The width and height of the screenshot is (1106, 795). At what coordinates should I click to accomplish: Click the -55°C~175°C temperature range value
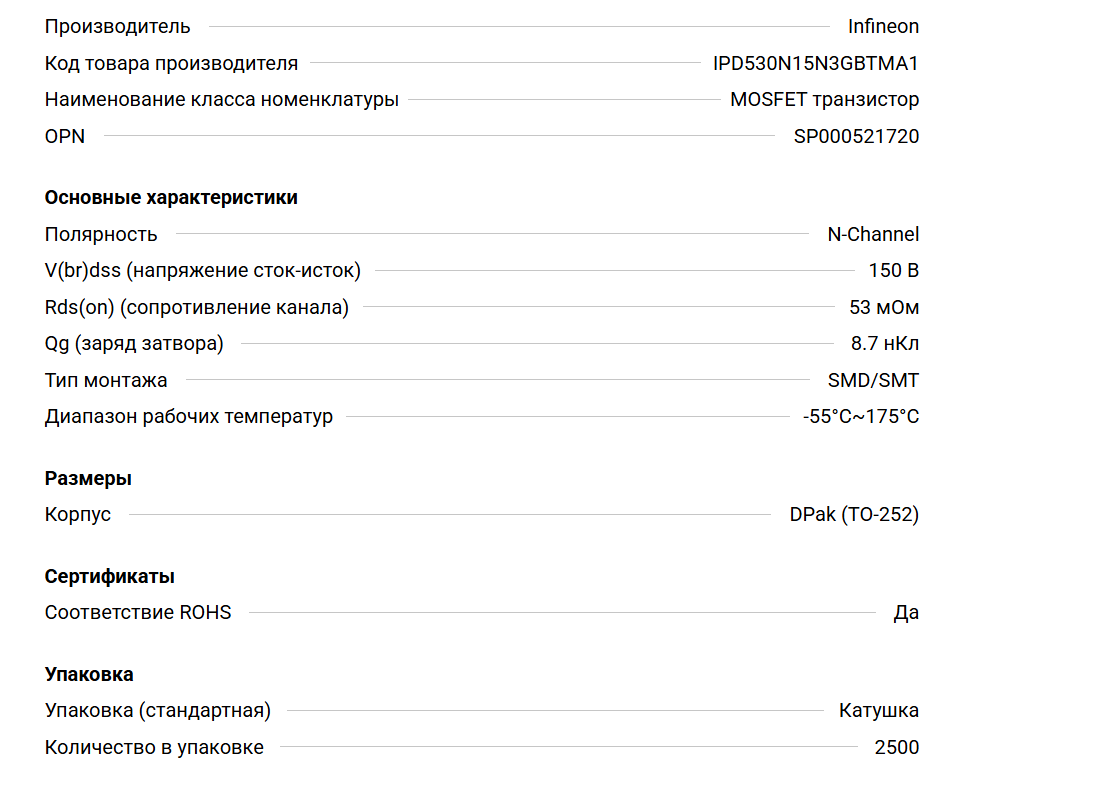click(x=860, y=417)
